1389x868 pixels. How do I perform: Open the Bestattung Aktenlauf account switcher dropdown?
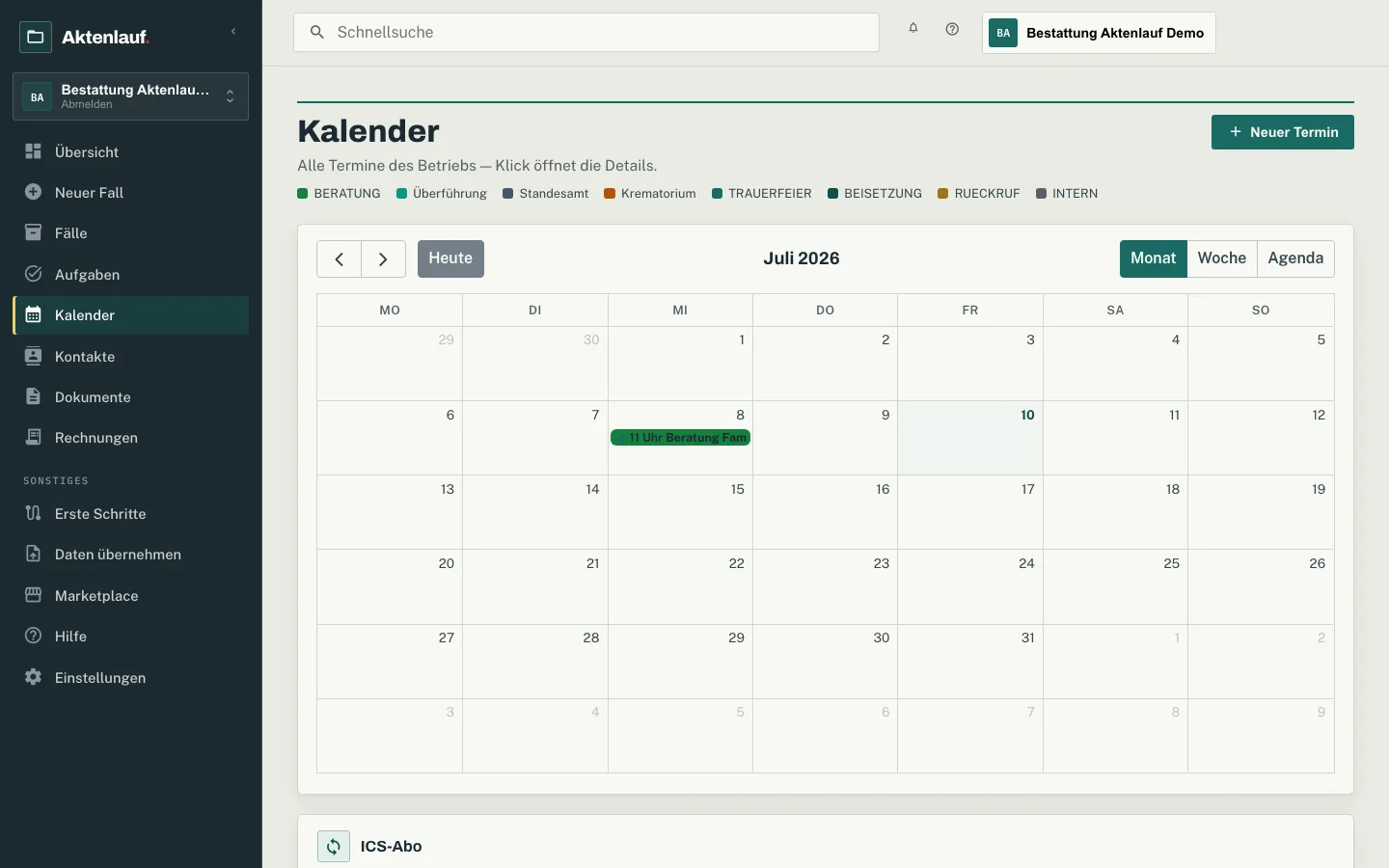[130, 96]
